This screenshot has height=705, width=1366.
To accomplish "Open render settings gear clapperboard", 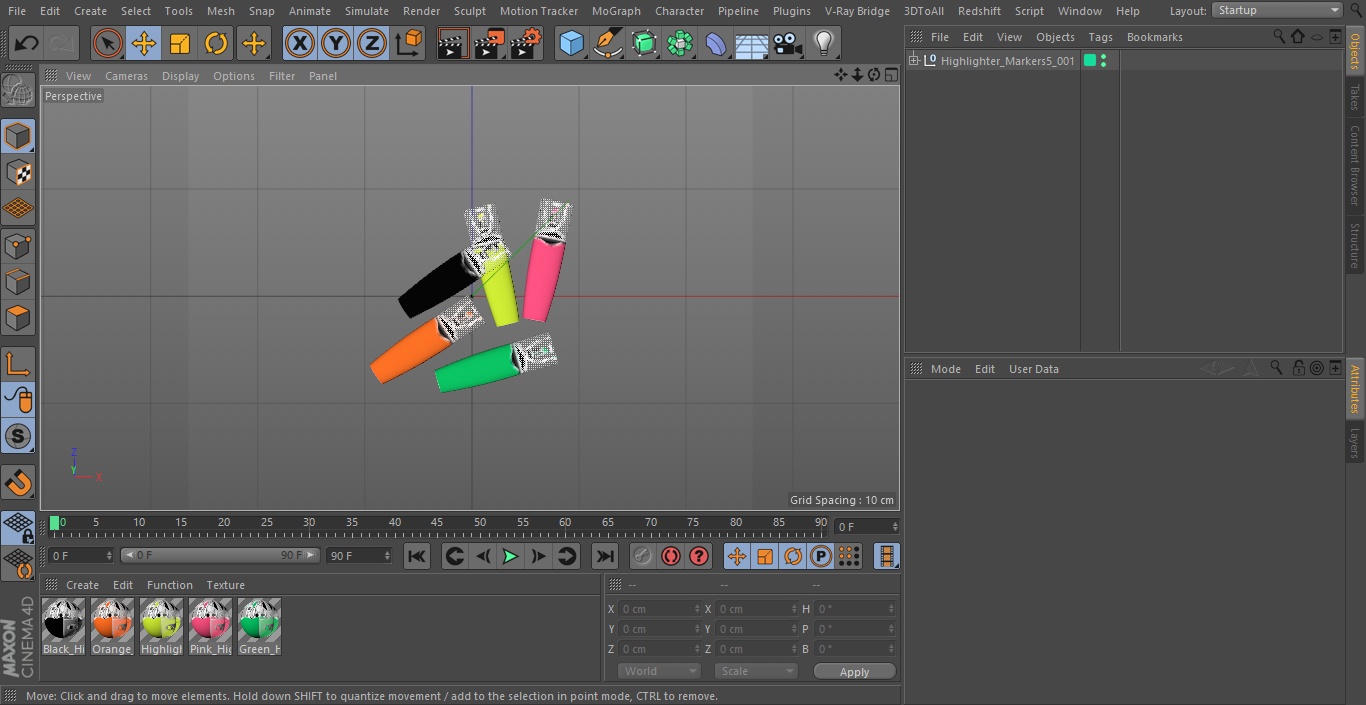I will coord(526,43).
